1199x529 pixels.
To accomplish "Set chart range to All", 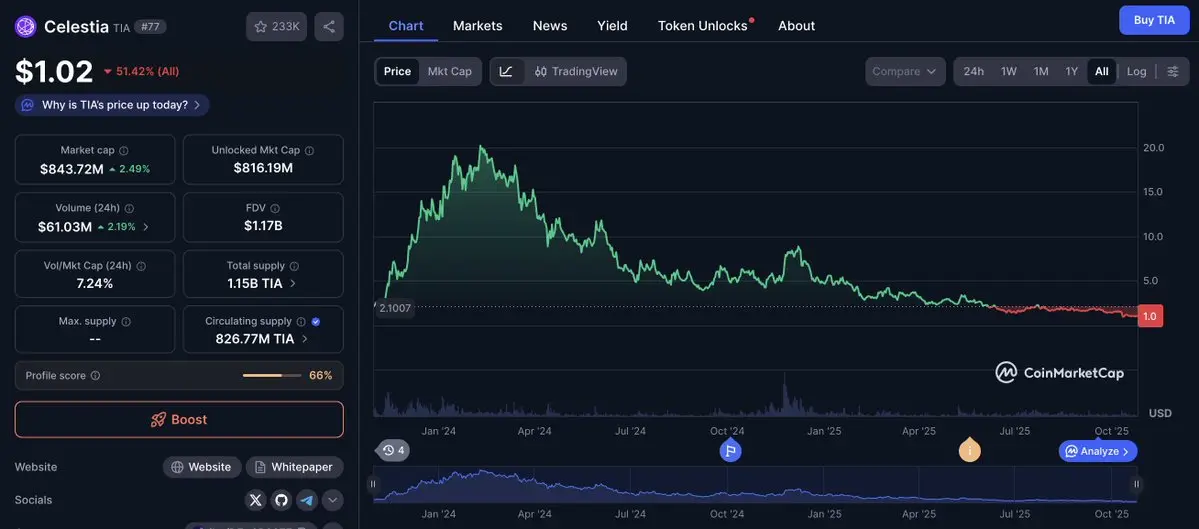I will [x=1101, y=71].
